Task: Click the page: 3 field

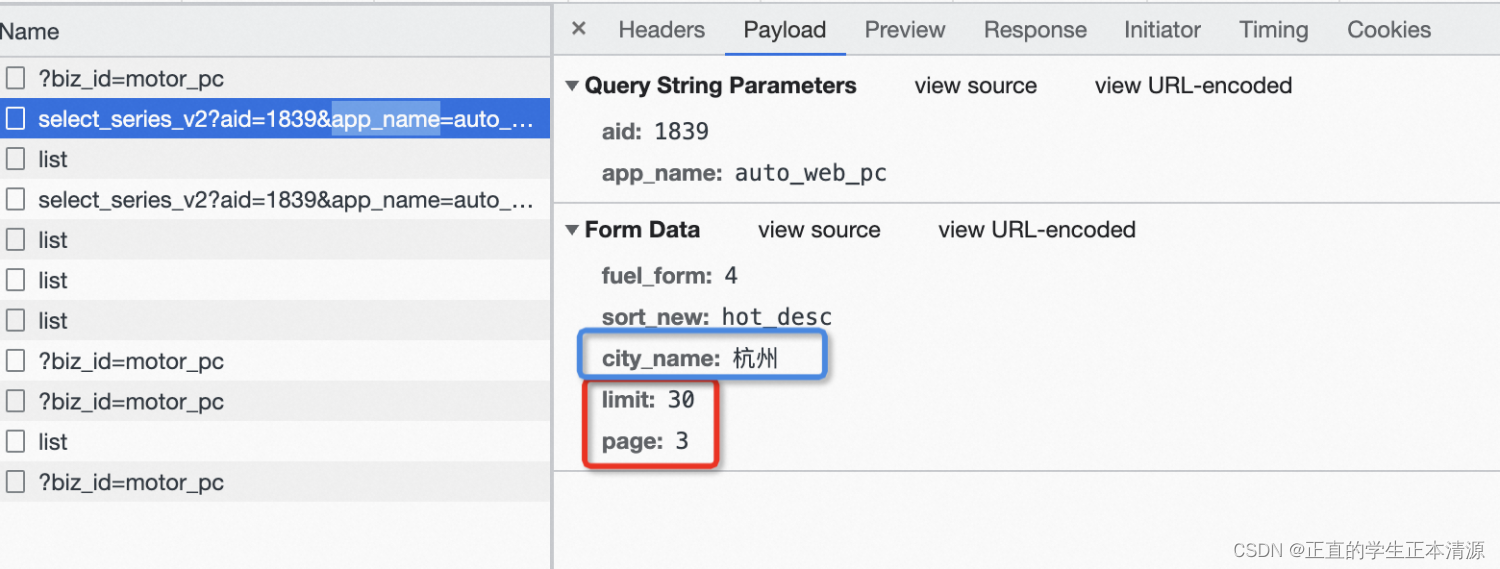Action: [x=645, y=441]
